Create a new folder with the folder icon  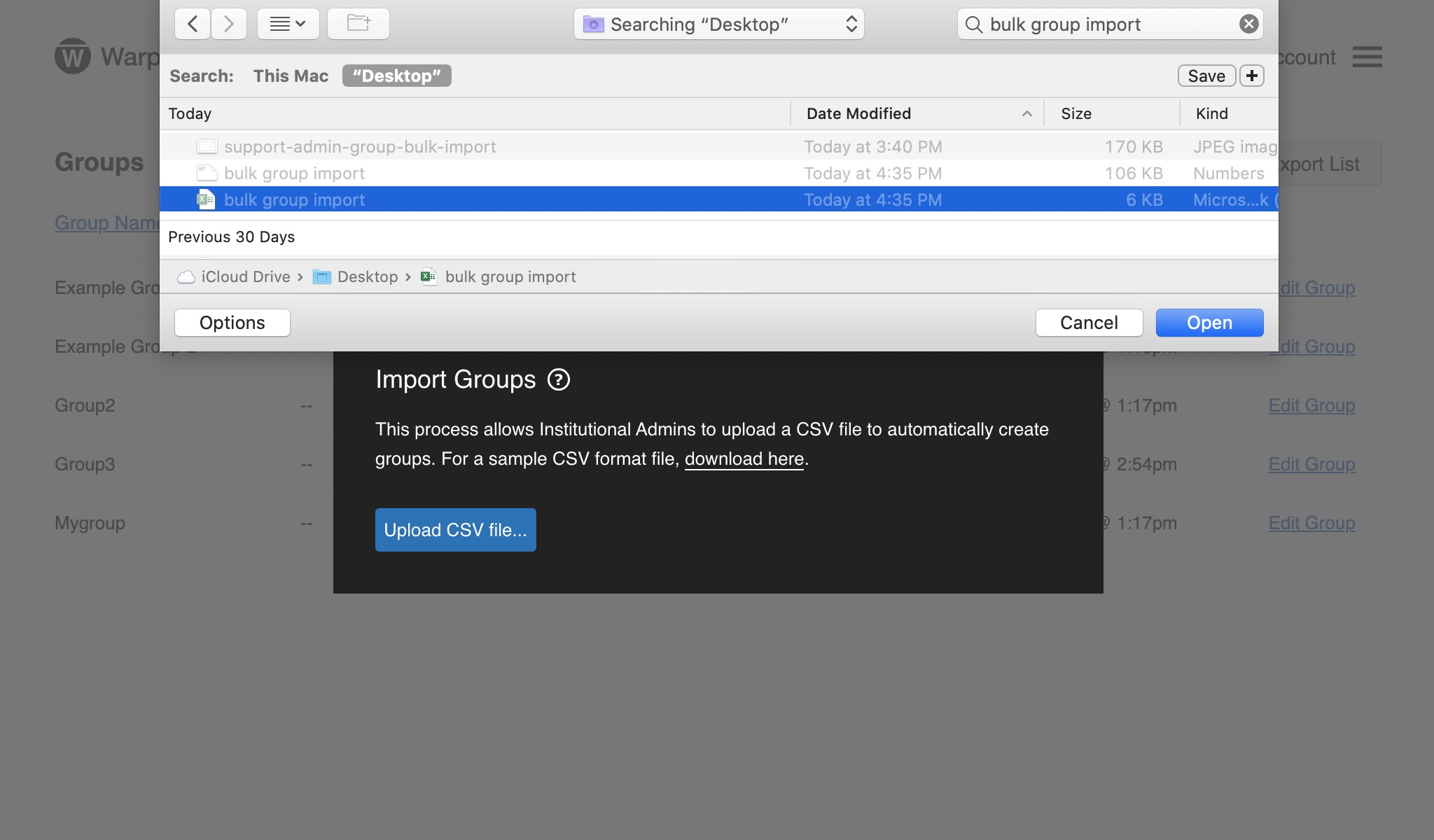[358, 24]
